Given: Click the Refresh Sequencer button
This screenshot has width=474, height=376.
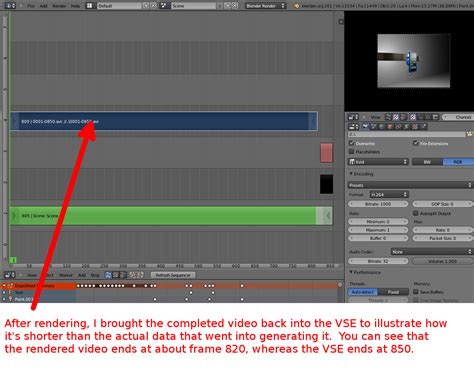Looking at the screenshot, I should (173, 275).
